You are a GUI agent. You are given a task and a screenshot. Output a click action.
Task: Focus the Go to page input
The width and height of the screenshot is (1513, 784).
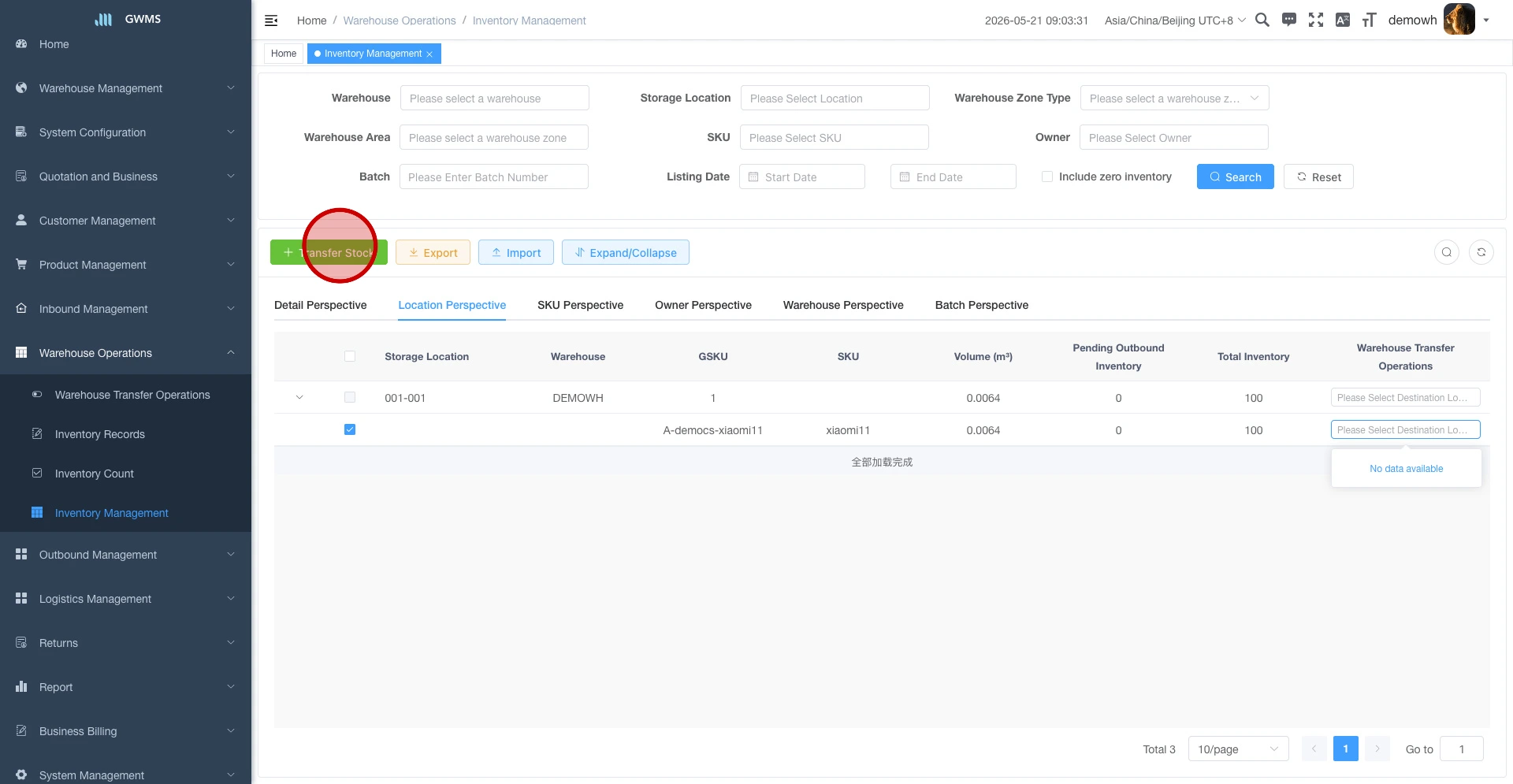click(1462, 749)
